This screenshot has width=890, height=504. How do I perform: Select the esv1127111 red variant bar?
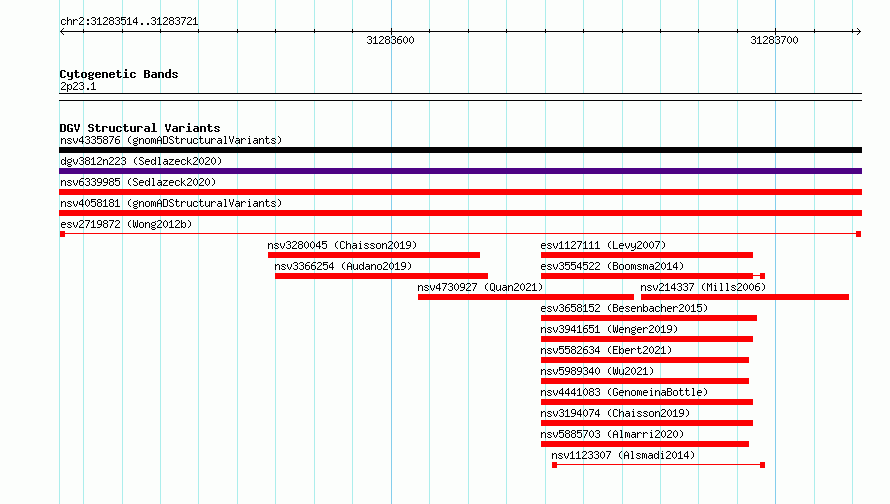(x=647, y=255)
